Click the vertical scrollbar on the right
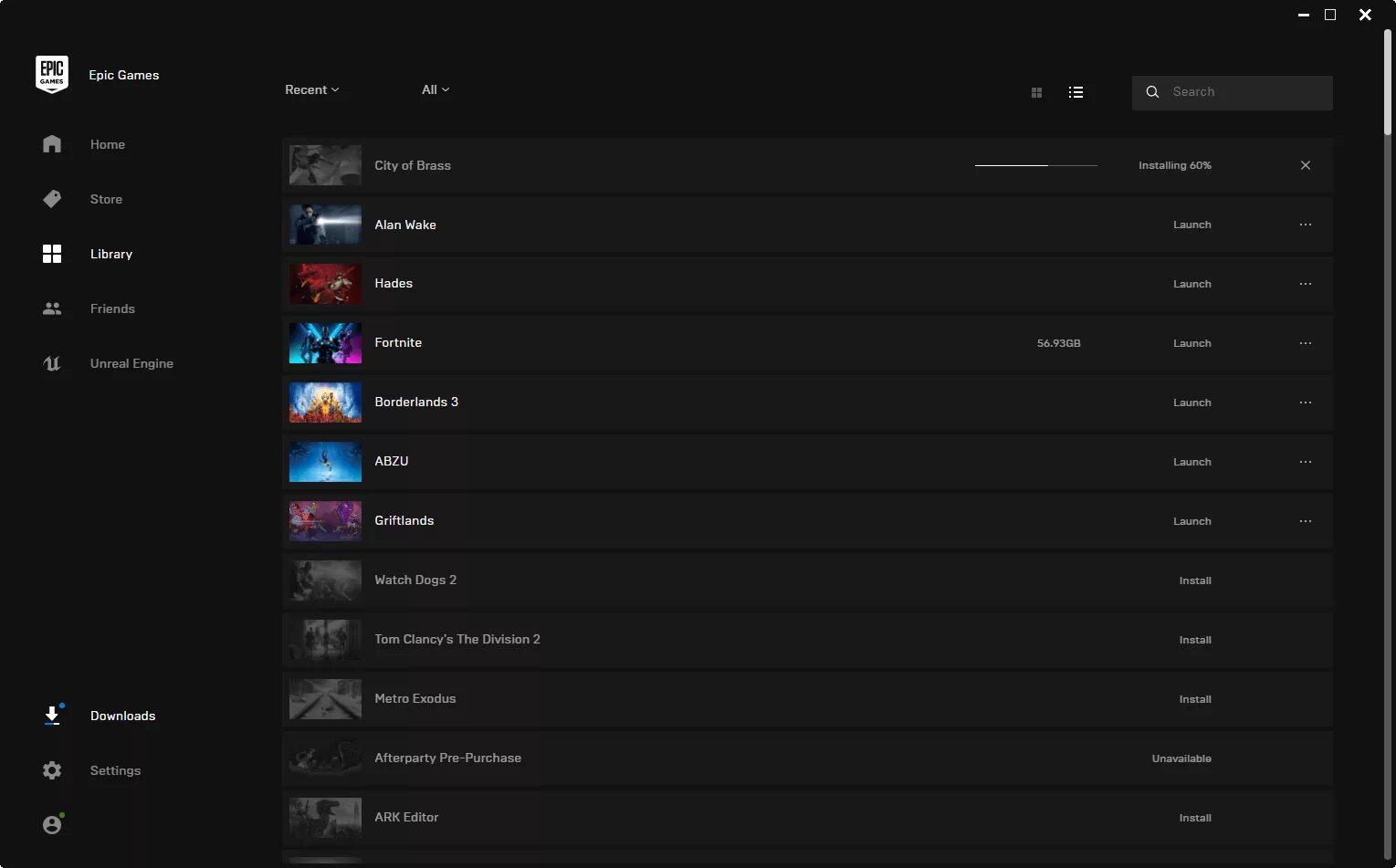This screenshot has width=1396, height=868. (1388, 82)
